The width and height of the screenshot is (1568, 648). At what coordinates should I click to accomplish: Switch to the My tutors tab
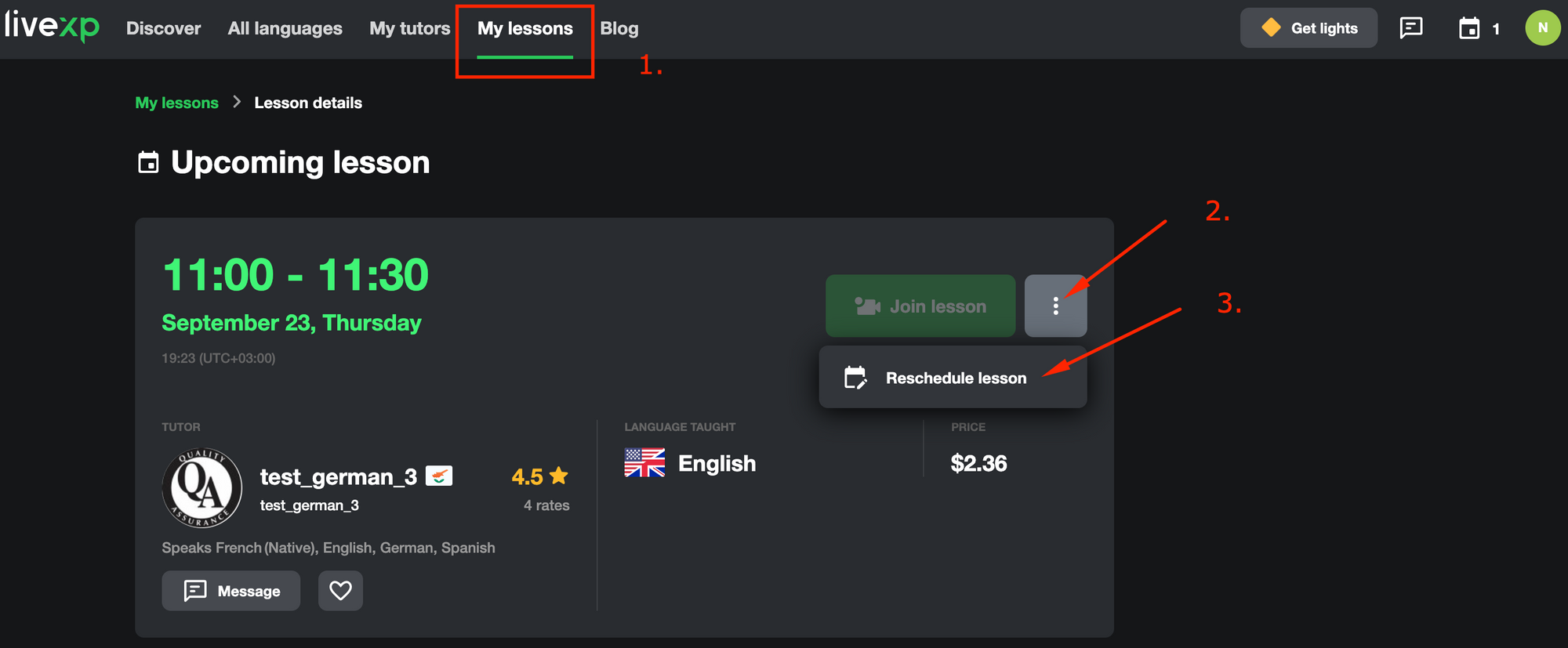pos(409,28)
